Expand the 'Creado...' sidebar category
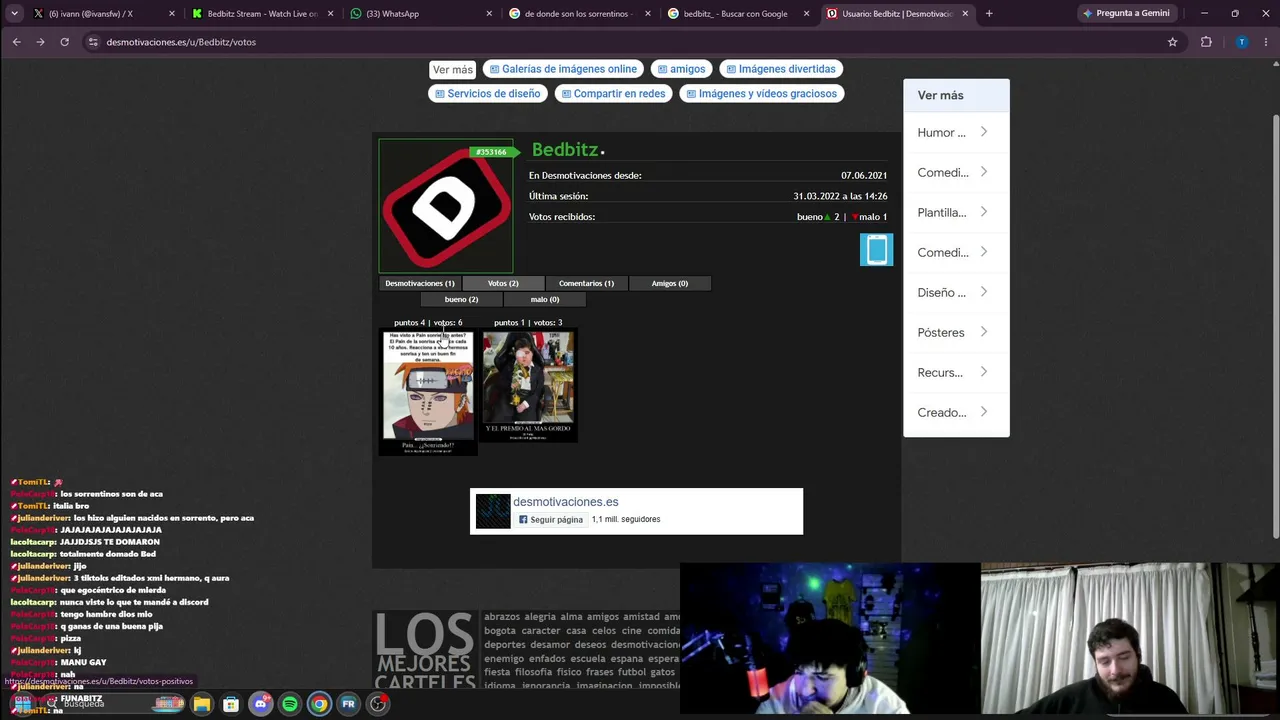The width and height of the screenshot is (1280, 720). coord(956,412)
